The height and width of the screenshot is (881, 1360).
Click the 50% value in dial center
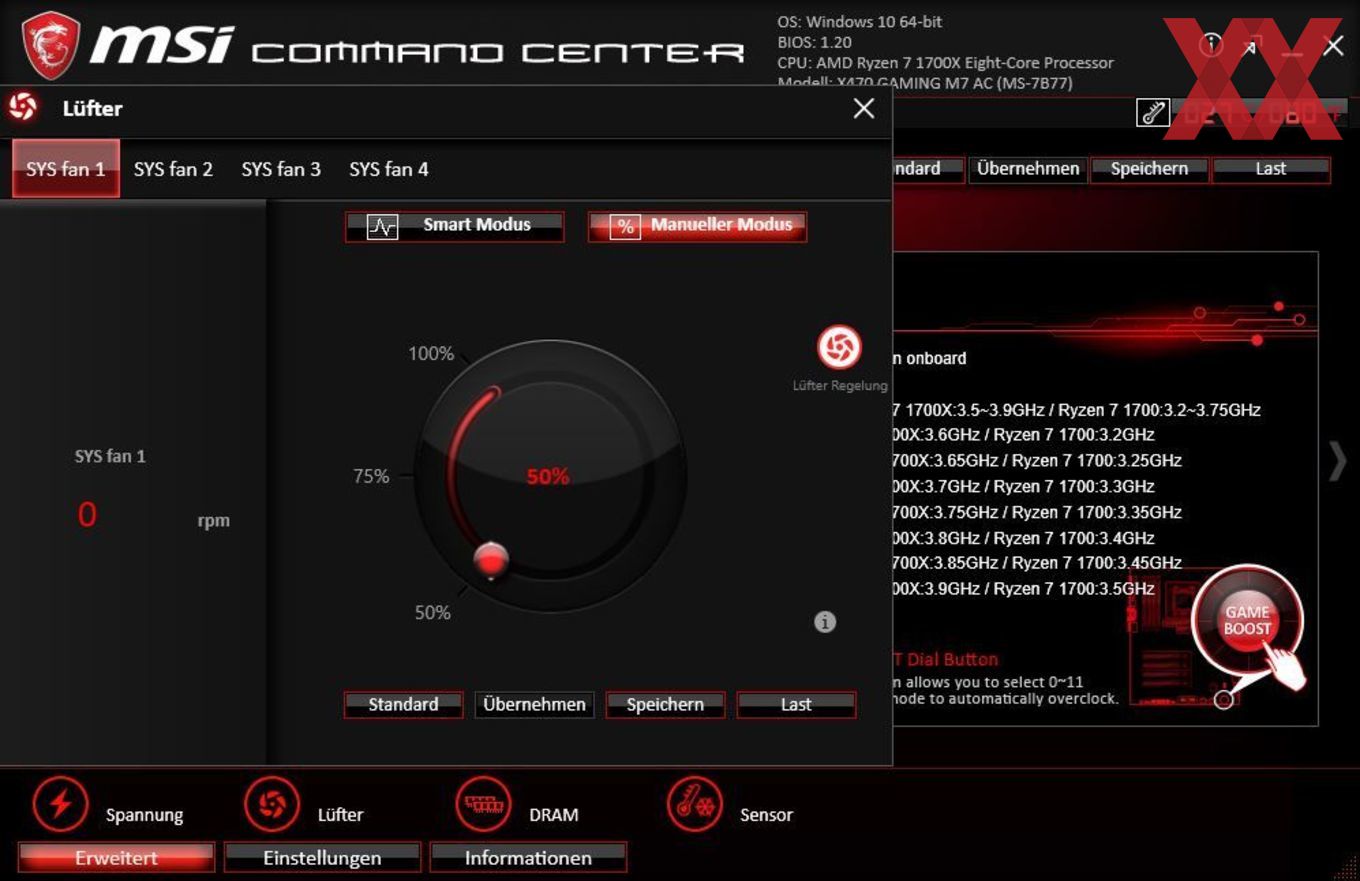coord(548,477)
